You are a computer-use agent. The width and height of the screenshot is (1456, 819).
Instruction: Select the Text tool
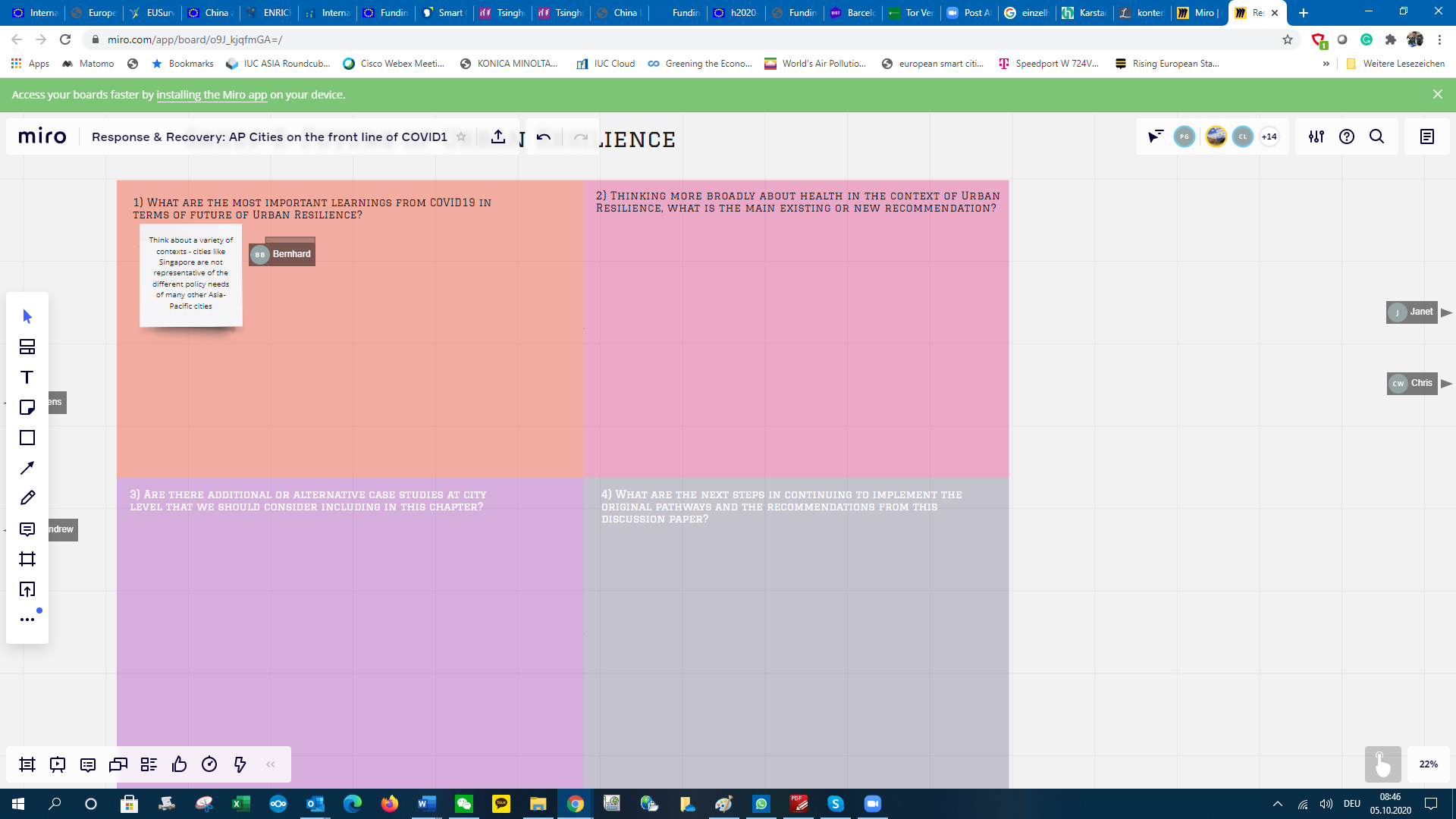(x=27, y=378)
